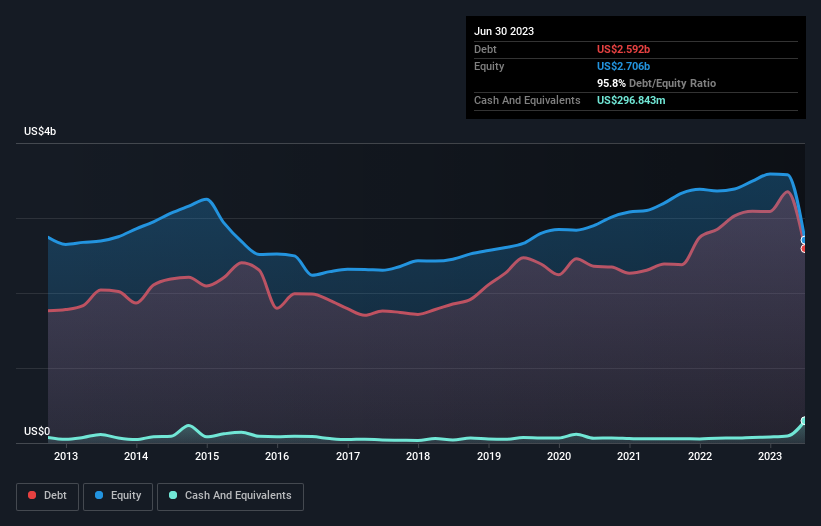
Task: Click the 2013 x-axis label
Action: [66, 456]
